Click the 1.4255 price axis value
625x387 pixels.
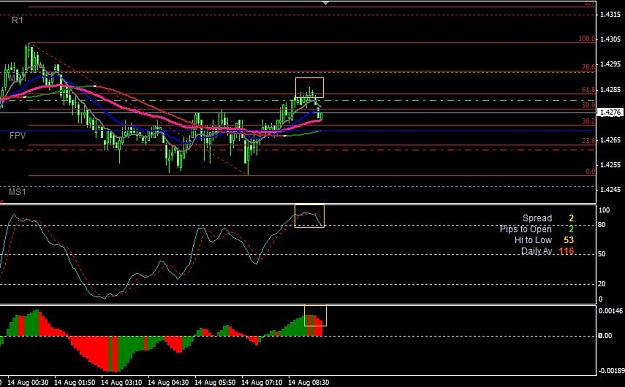coord(610,165)
